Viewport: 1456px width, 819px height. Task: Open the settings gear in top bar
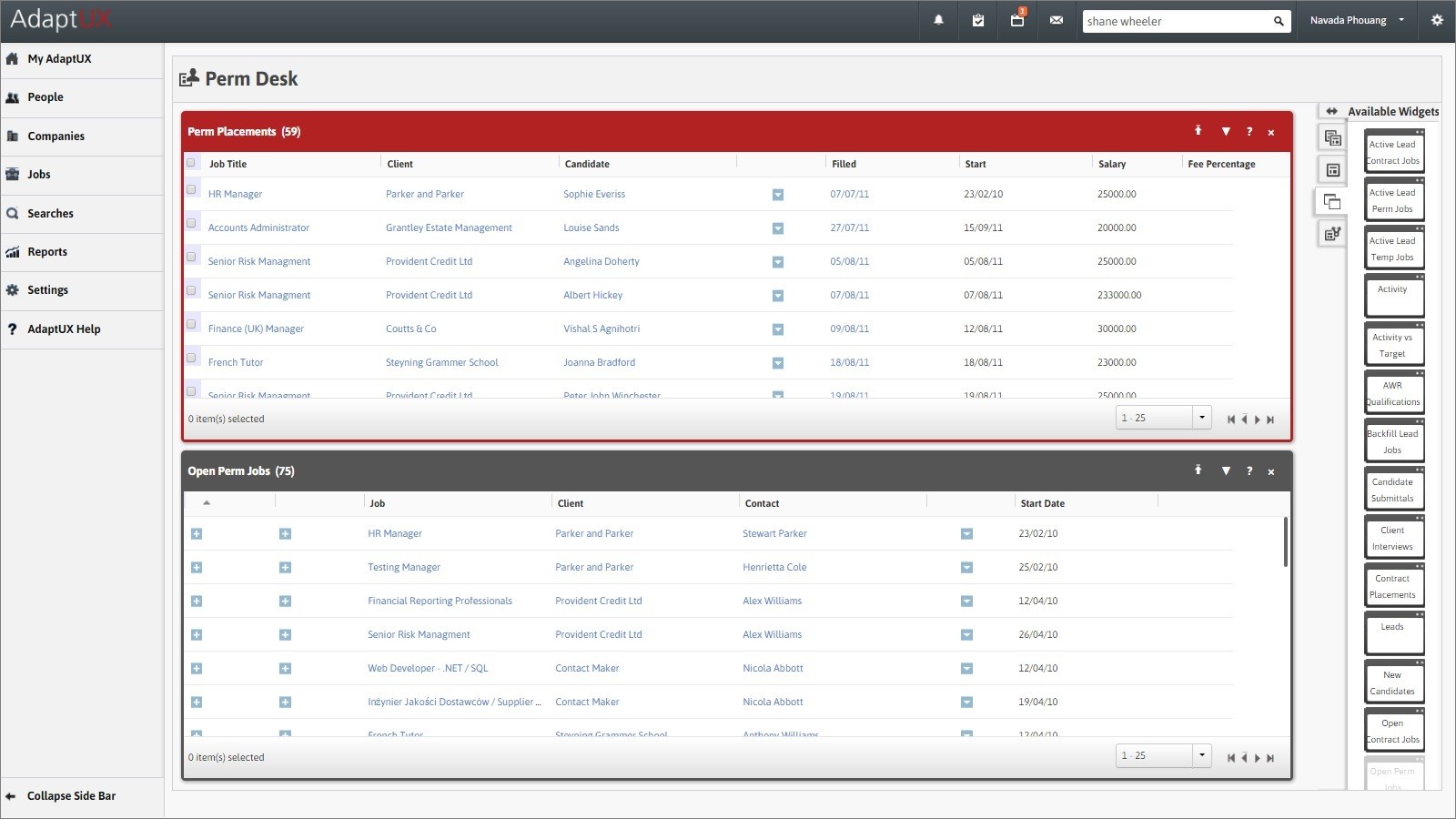coord(1437,20)
